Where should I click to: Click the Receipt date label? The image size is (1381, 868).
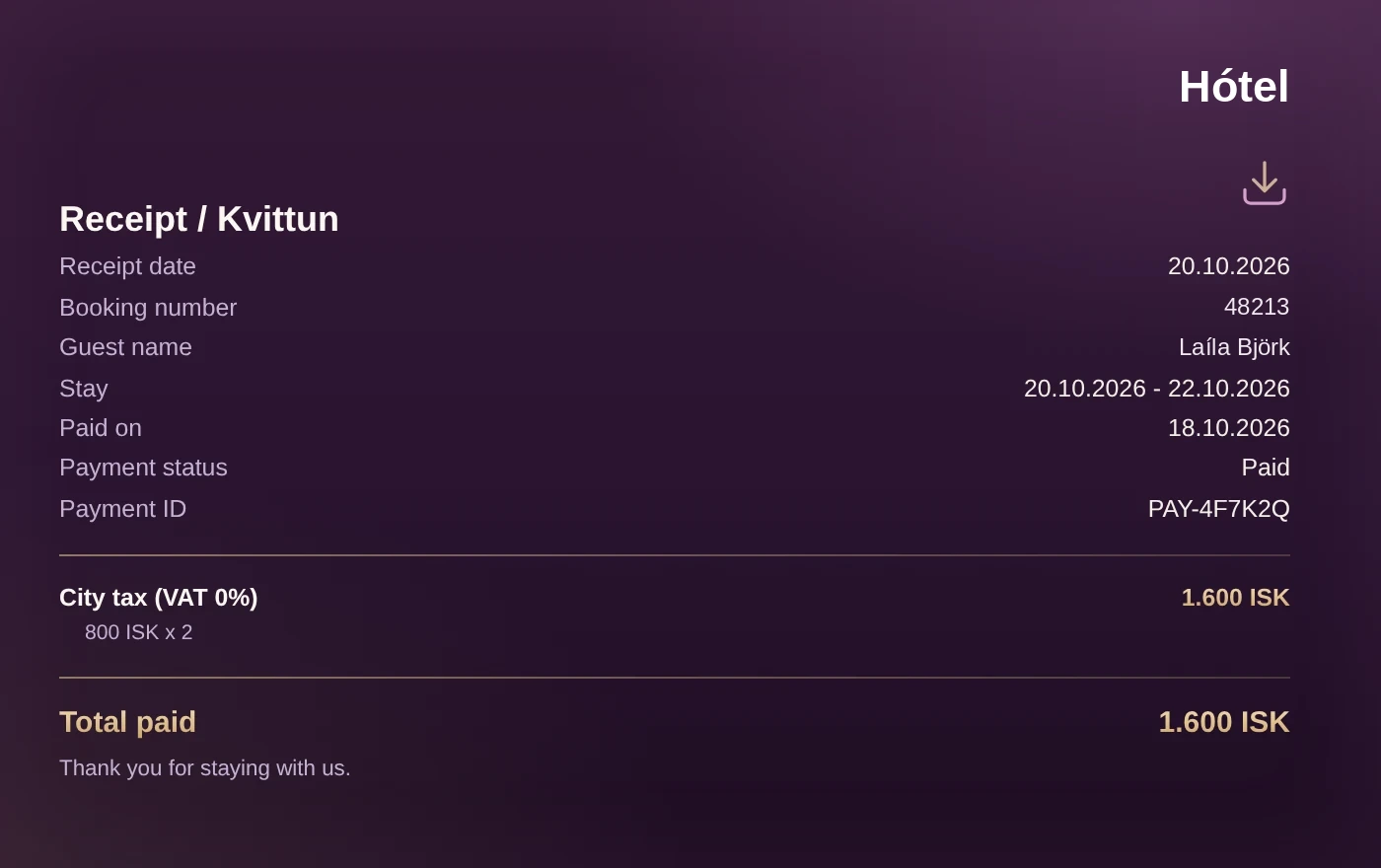[128, 266]
